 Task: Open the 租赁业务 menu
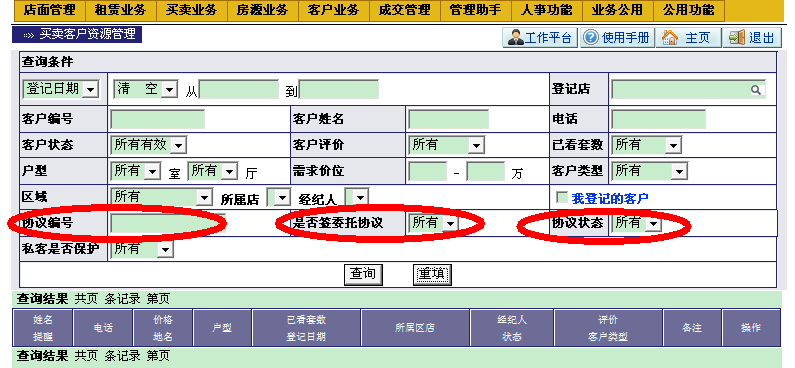(x=120, y=10)
